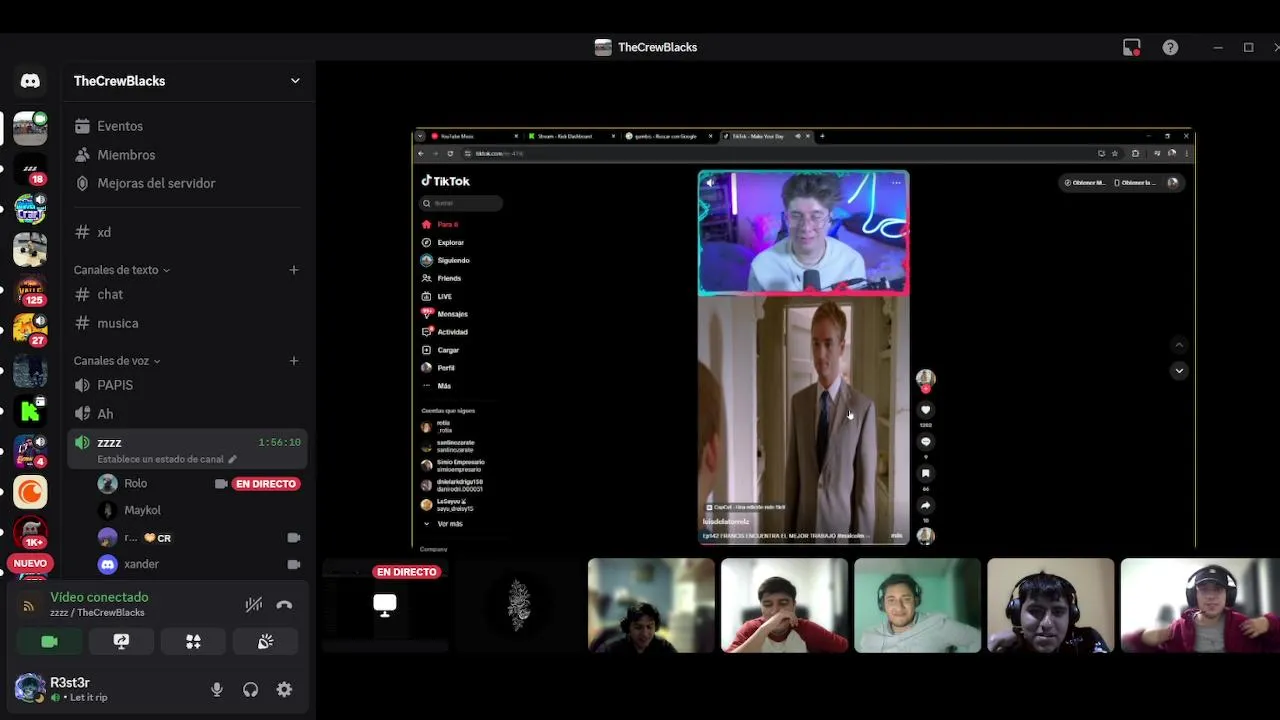
Task: Open TikTok video comments icon
Action: coord(925,442)
